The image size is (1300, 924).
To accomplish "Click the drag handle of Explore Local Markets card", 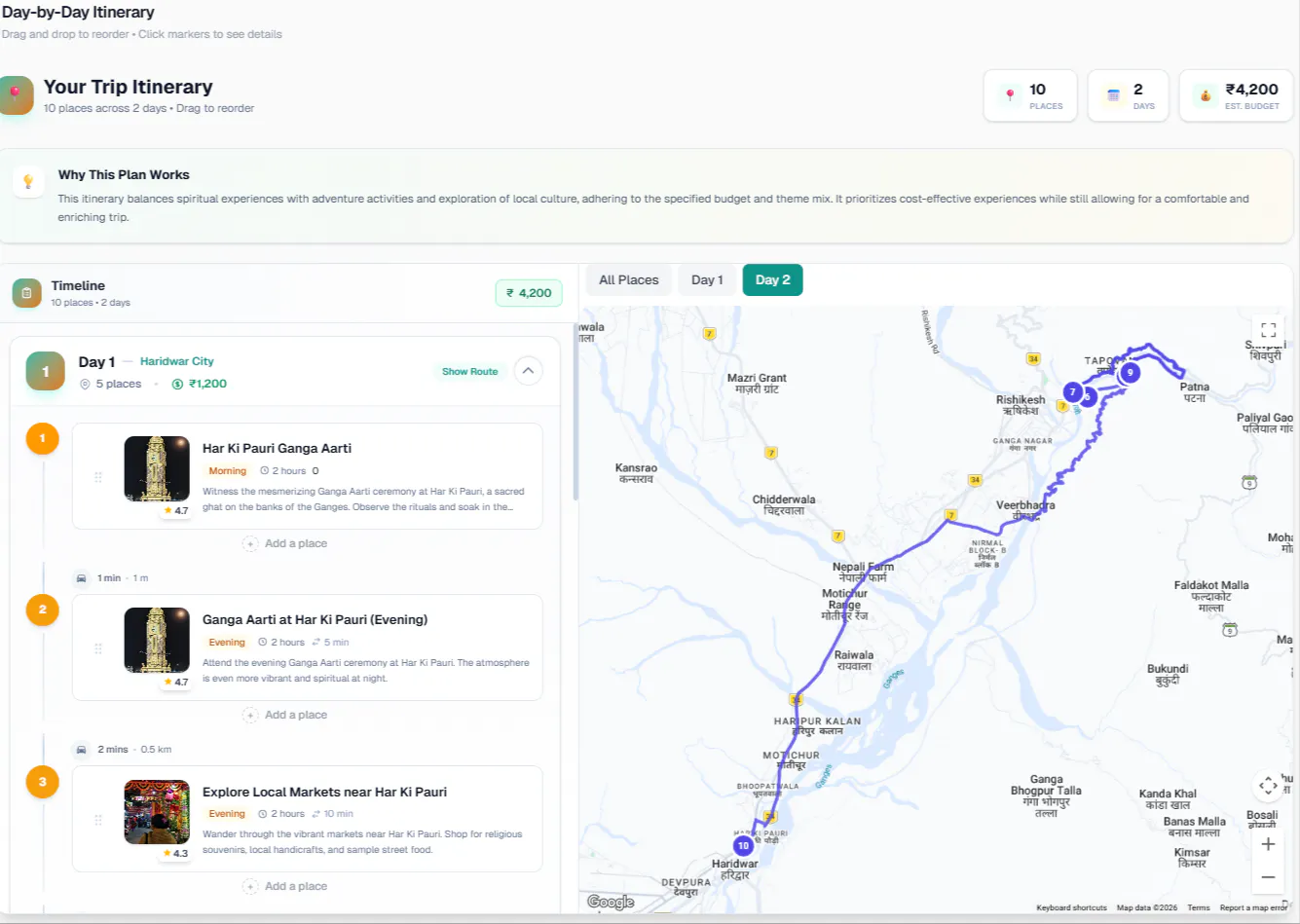I will pos(98,820).
